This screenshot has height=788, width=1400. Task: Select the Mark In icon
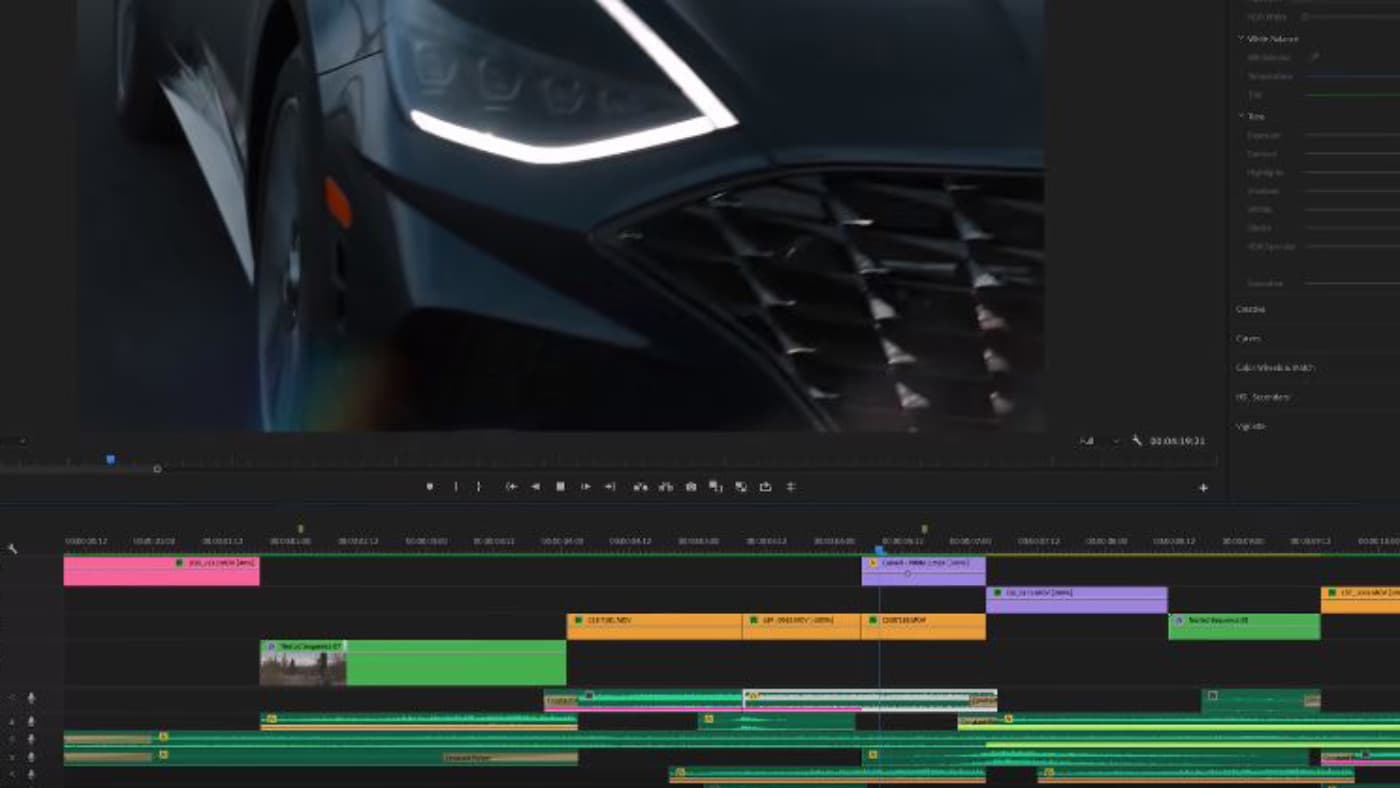(x=456, y=486)
